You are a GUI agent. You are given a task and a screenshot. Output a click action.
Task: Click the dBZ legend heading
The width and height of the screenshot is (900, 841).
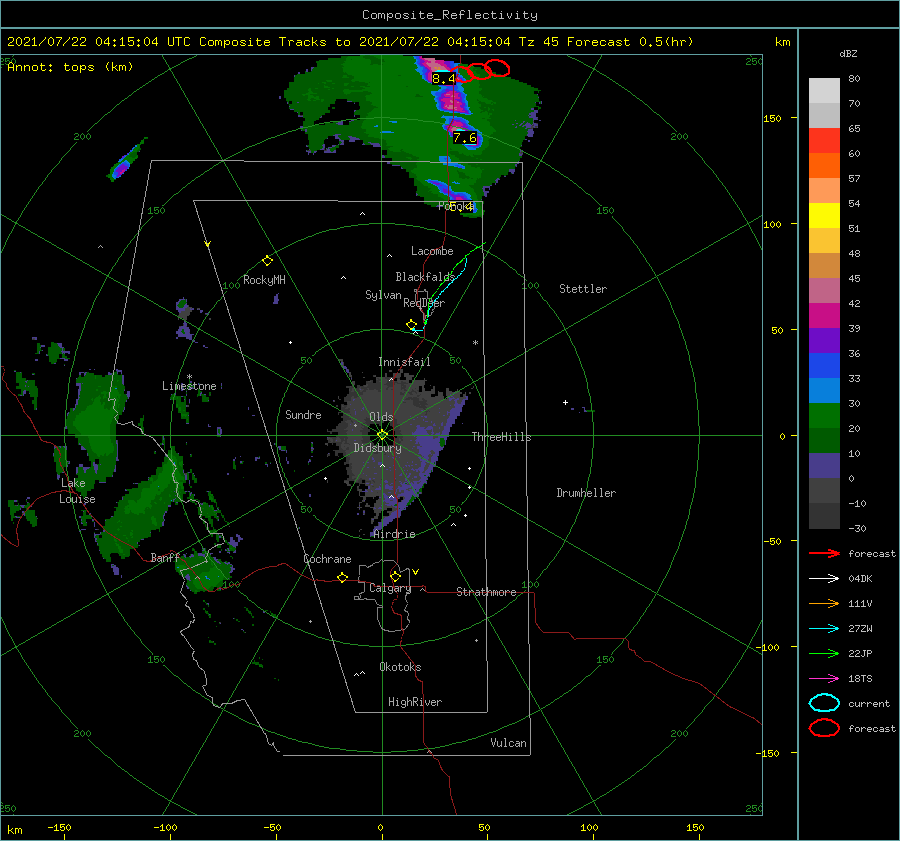click(848, 54)
